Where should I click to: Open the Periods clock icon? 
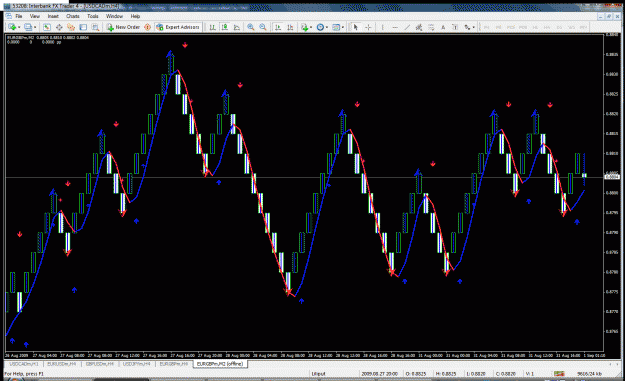[x=320, y=27]
